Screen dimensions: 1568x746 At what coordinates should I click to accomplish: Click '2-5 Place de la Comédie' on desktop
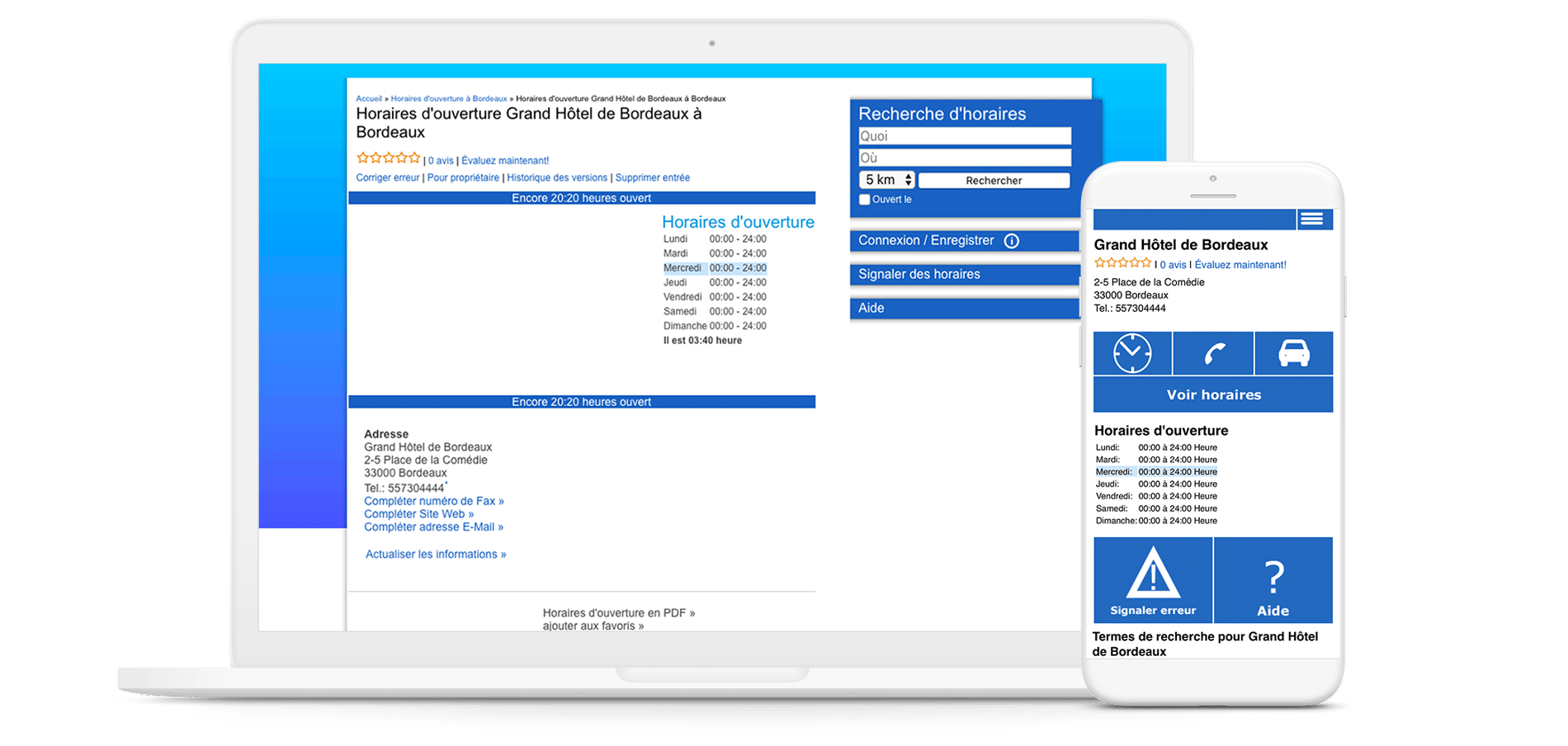(426, 460)
